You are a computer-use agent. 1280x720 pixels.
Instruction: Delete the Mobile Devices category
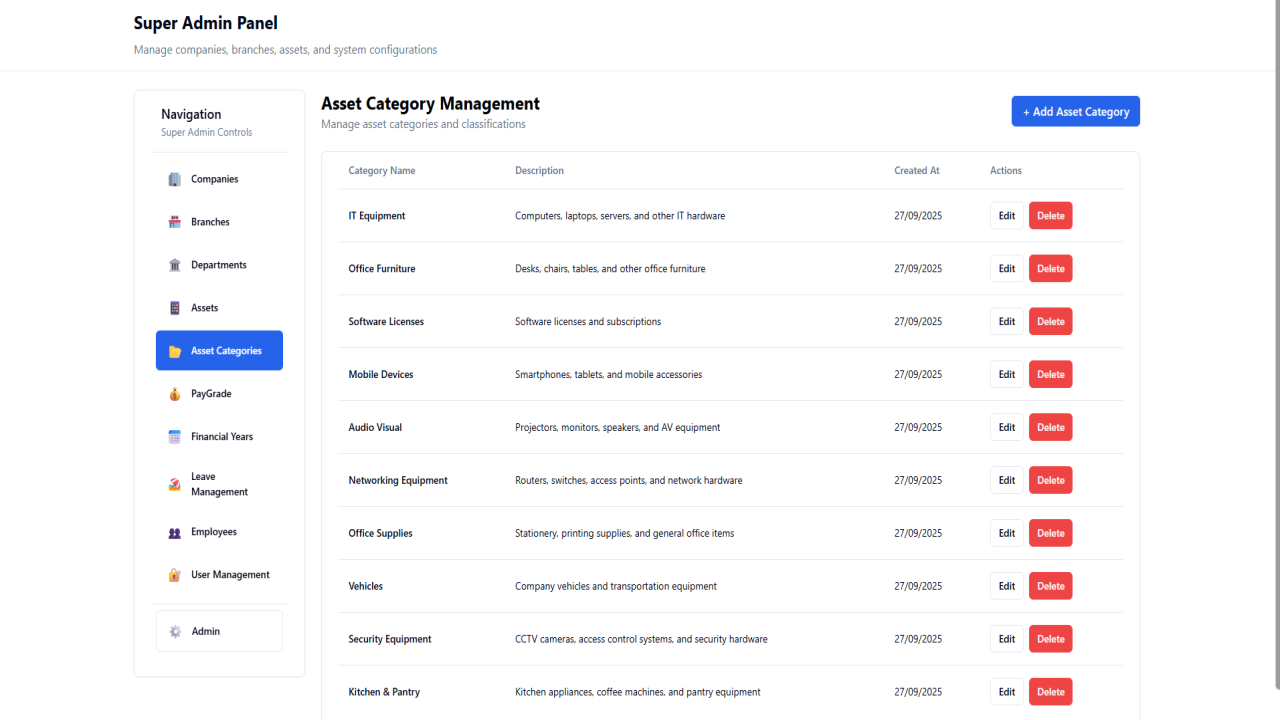pyautogui.click(x=1050, y=375)
